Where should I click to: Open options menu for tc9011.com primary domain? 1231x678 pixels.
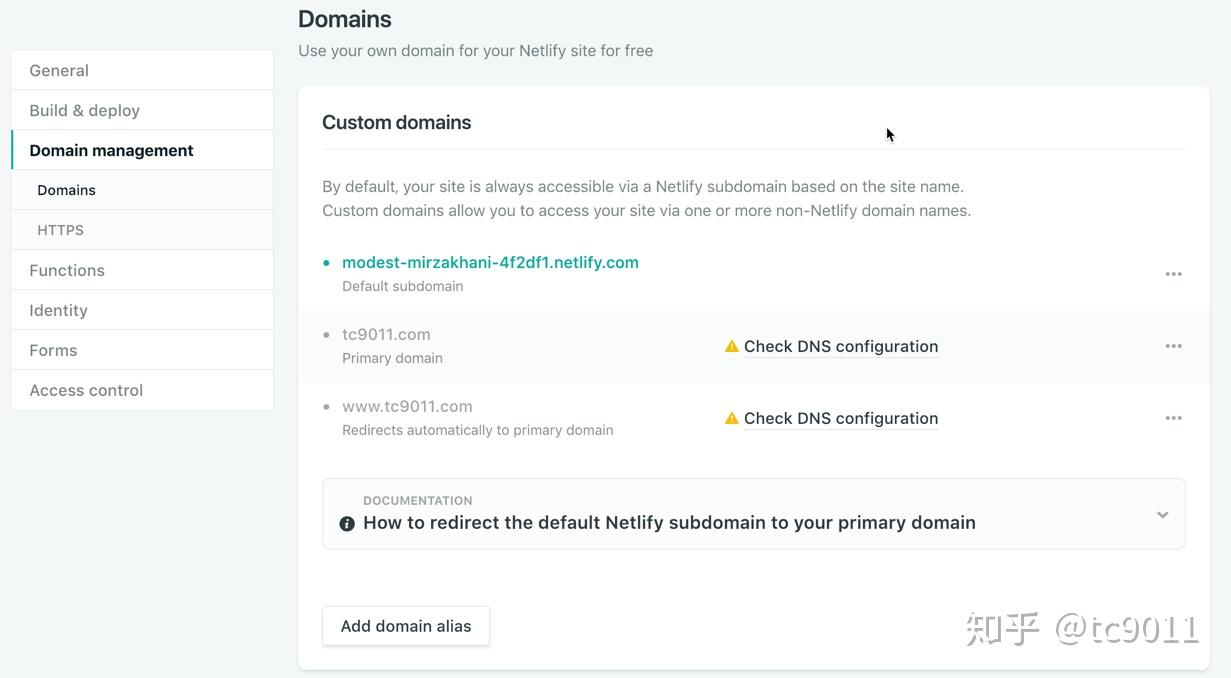pos(1174,345)
